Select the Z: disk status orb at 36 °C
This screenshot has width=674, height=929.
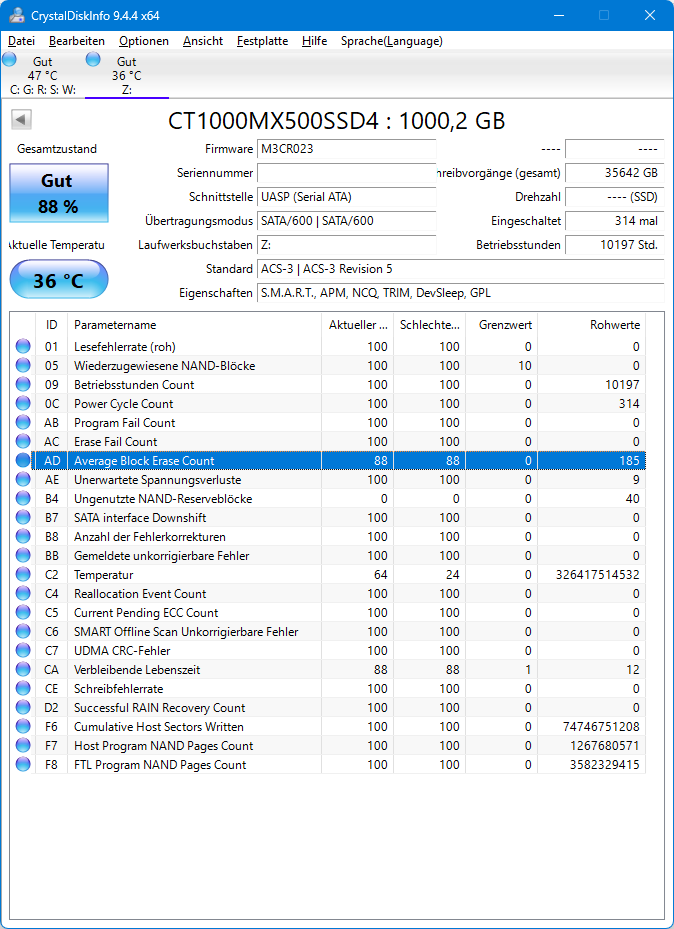pos(93,59)
